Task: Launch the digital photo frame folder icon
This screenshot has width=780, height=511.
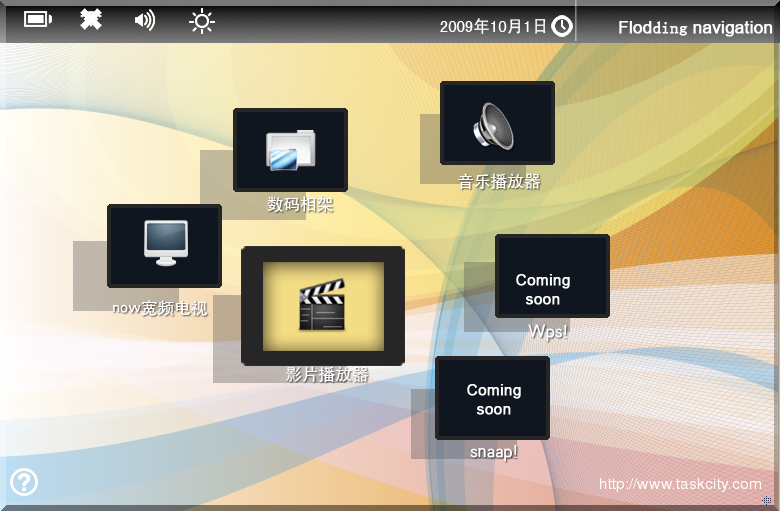Action: coord(290,150)
